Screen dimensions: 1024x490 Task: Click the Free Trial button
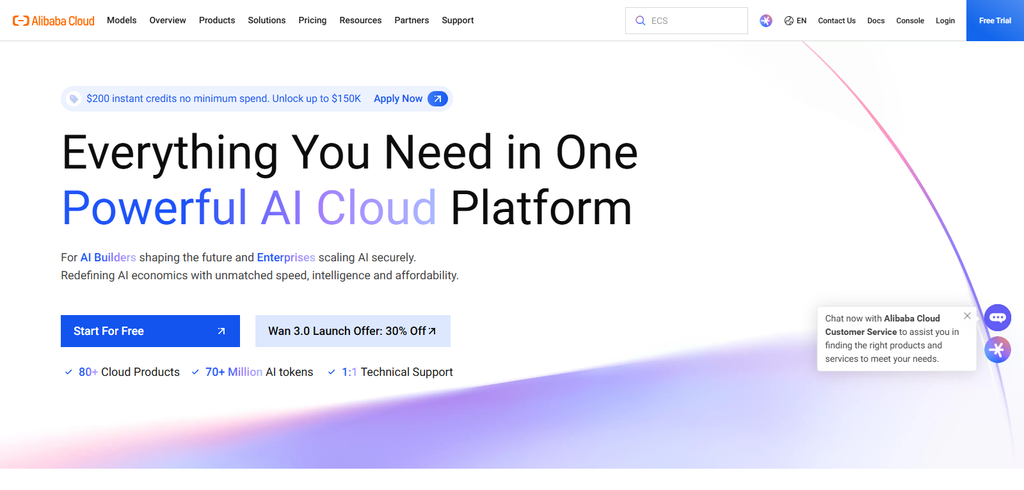[x=995, y=20]
